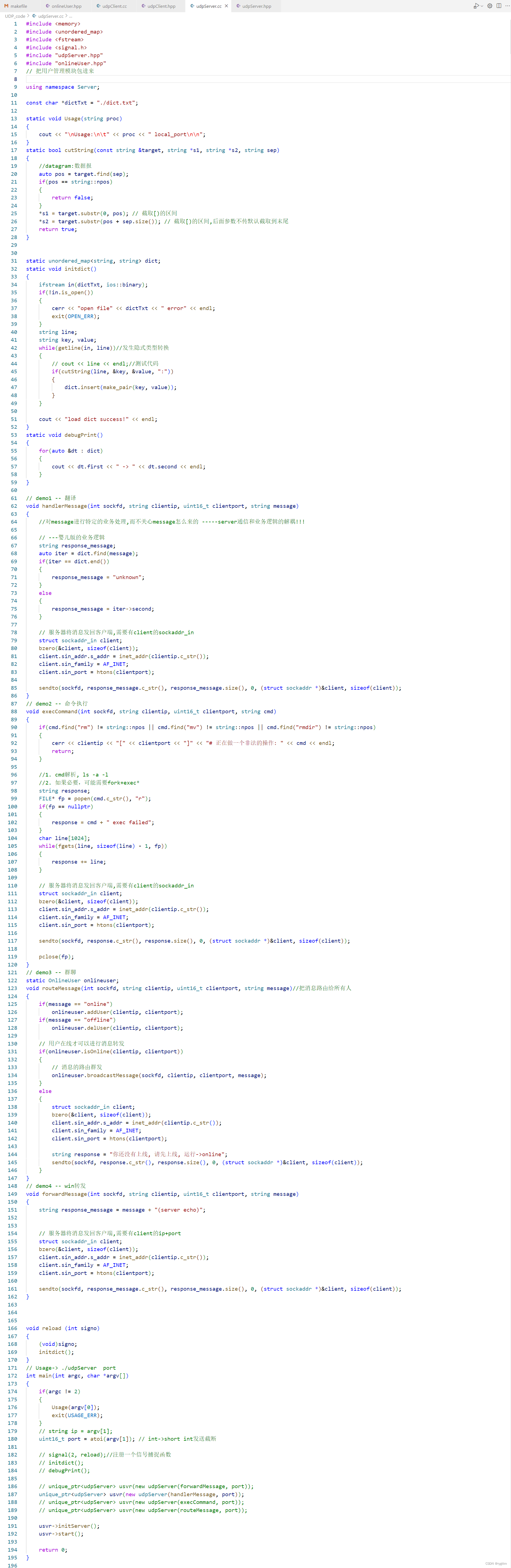This screenshot has width=511, height=1568.
Task: Click the 'char line[1024];' line
Action: click(65, 838)
